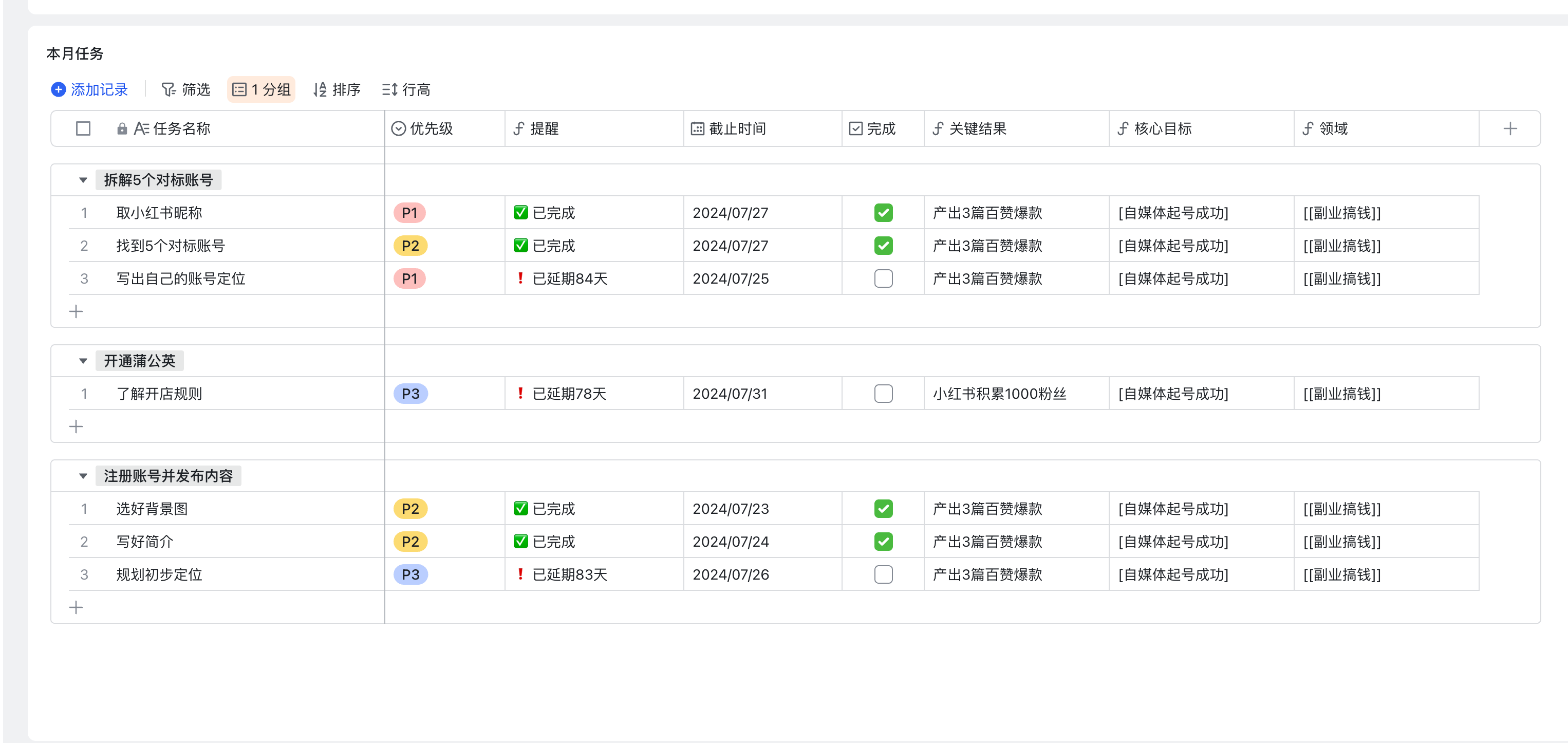This screenshot has width=1568, height=743.
Task: Click the 添加记录 text link
Action: tap(99, 89)
